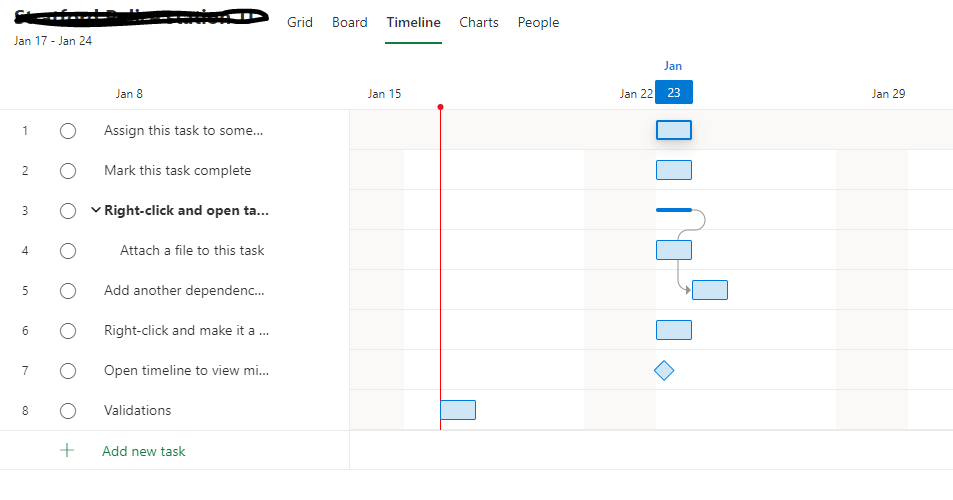This screenshot has width=953, height=500.
Task: Mark 'Assign this task to some...' complete
Action: coord(68,131)
